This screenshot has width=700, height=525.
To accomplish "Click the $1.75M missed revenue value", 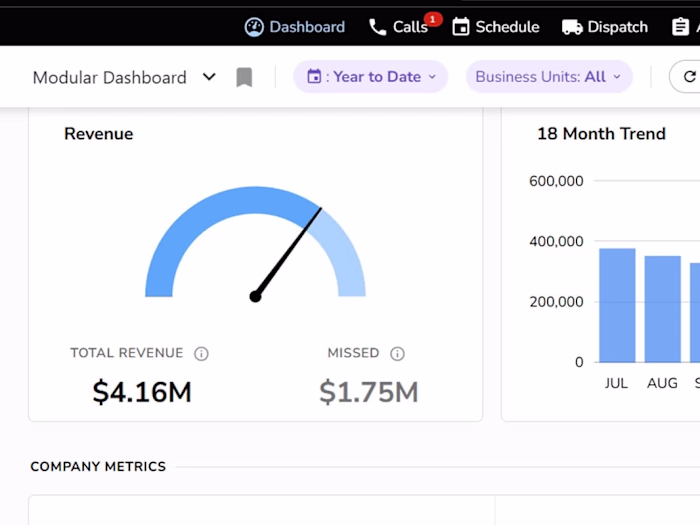I will click(369, 392).
